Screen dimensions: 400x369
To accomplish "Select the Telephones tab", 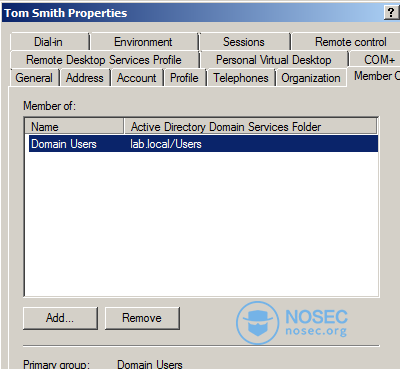I will coord(241,78).
